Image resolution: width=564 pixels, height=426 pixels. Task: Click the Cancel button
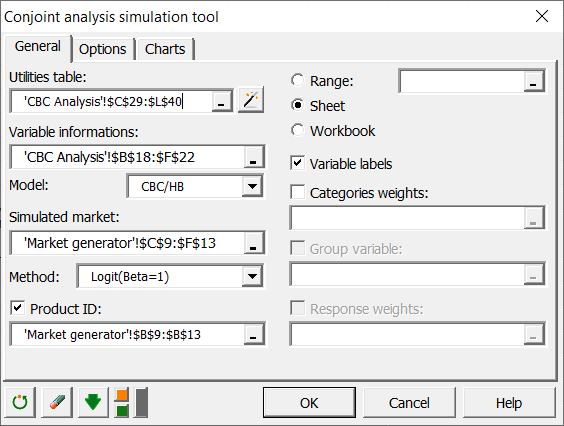(409, 403)
